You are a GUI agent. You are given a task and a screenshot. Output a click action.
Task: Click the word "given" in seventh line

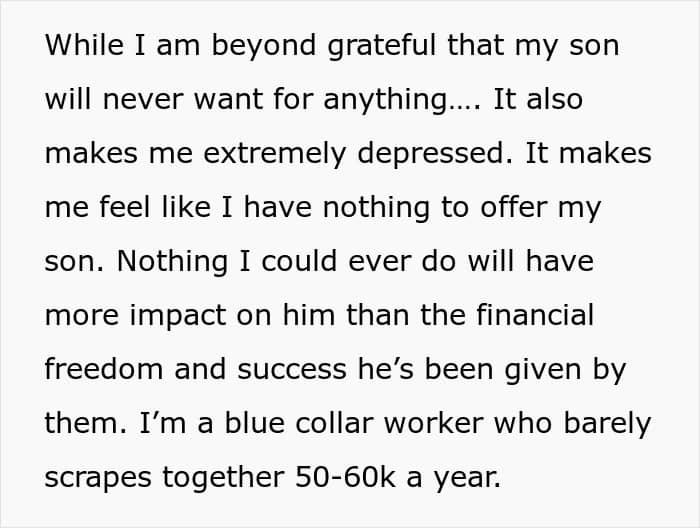(x=542, y=371)
